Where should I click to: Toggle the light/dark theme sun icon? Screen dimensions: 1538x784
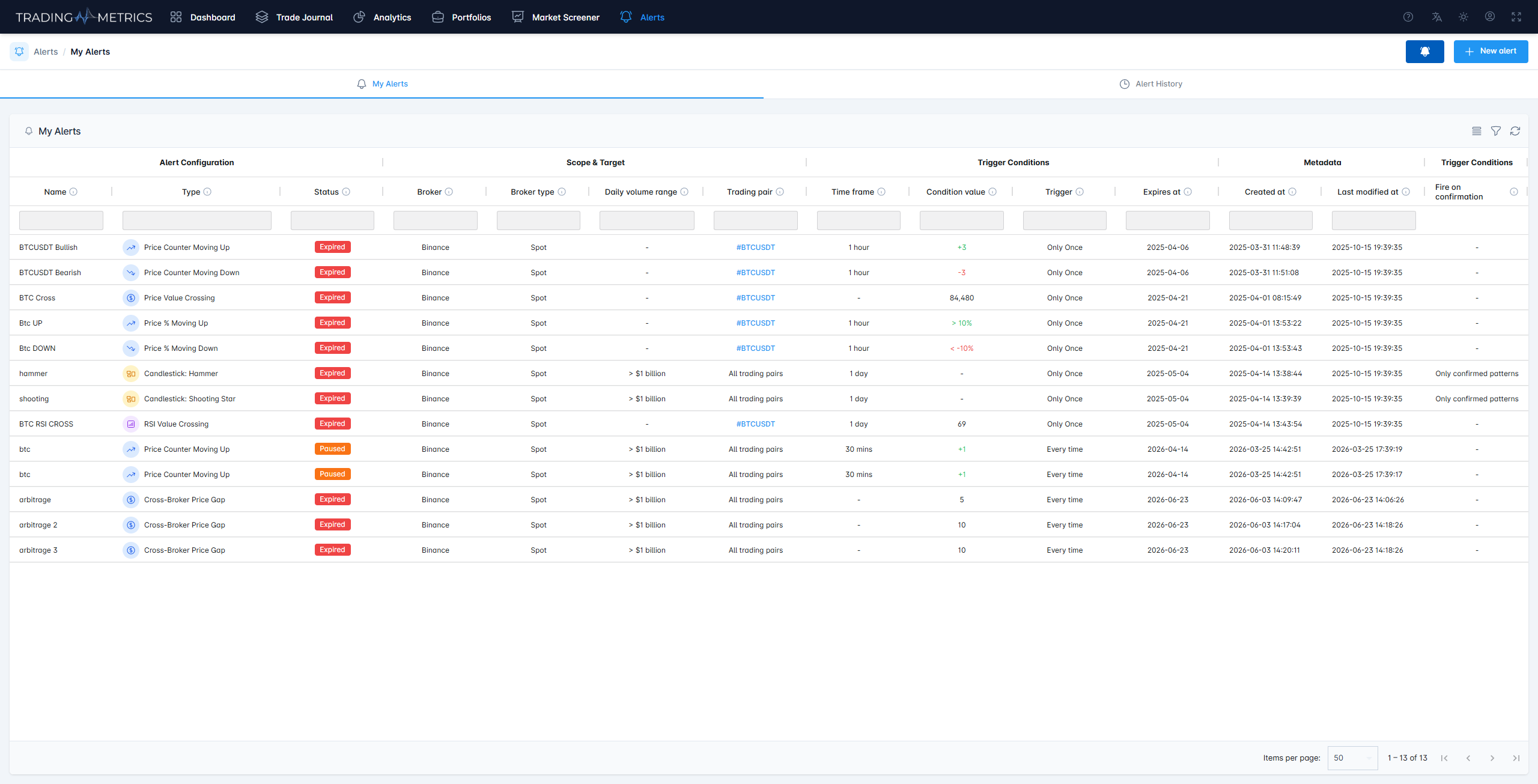point(1464,17)
